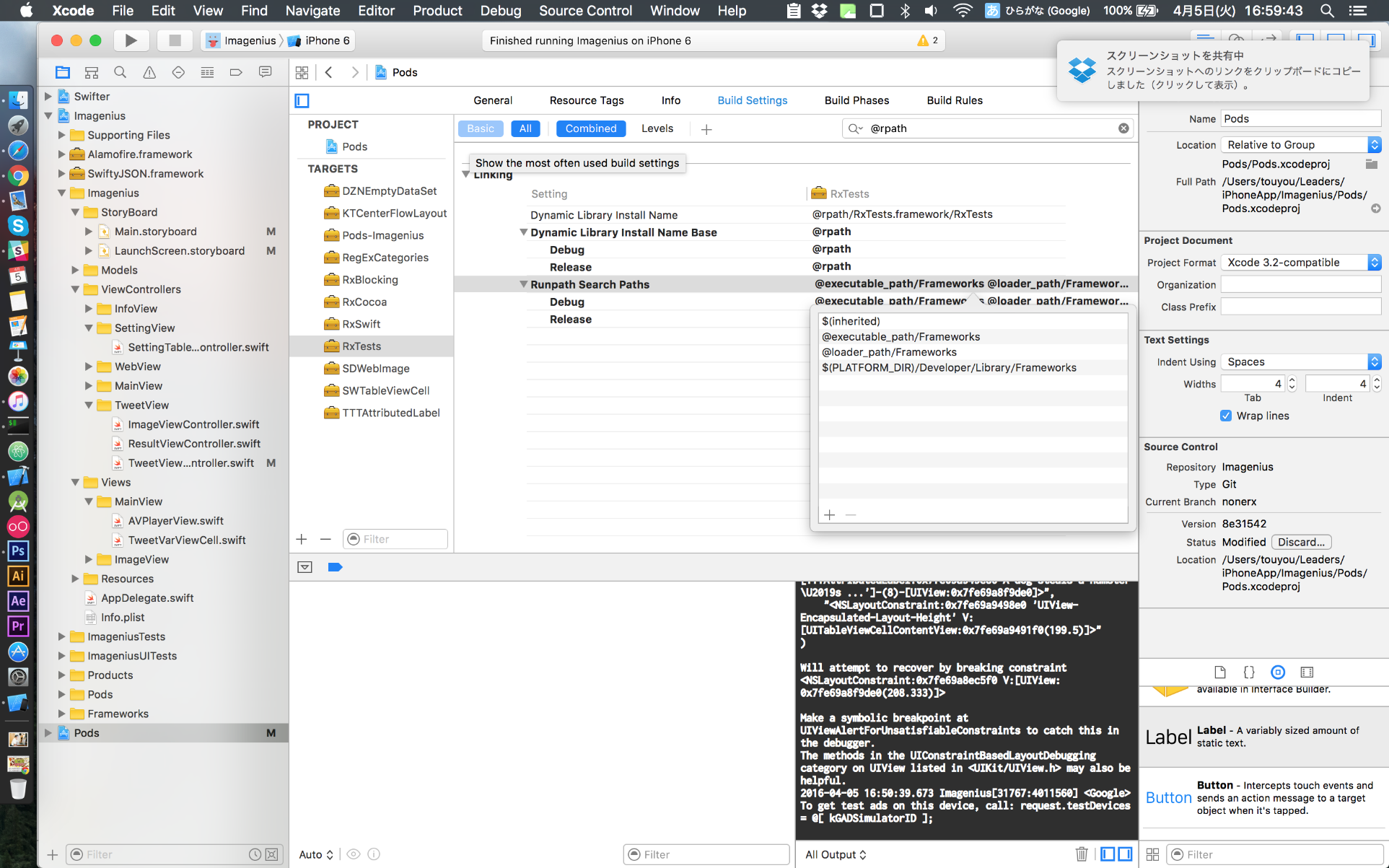
Task: Open the Build Phases tab
Action: tap(856, 100)
